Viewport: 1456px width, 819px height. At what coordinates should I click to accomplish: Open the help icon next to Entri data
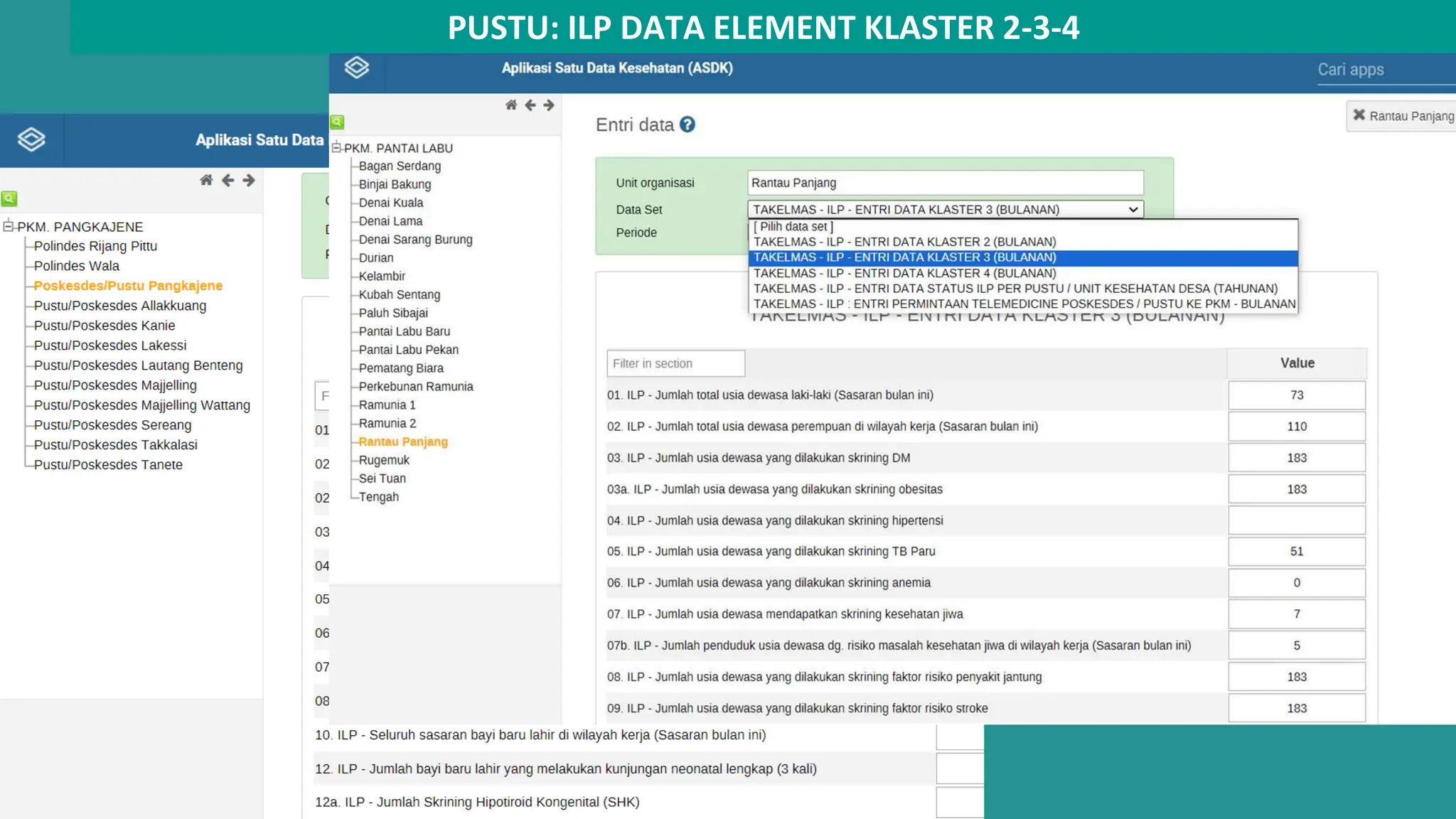click(687, 124)
